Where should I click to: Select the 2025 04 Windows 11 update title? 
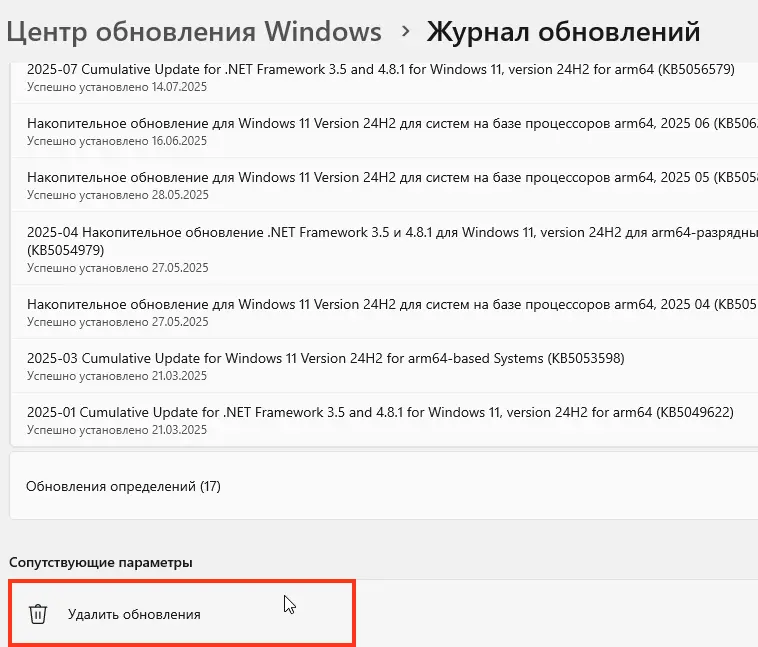tap(390, 304)
